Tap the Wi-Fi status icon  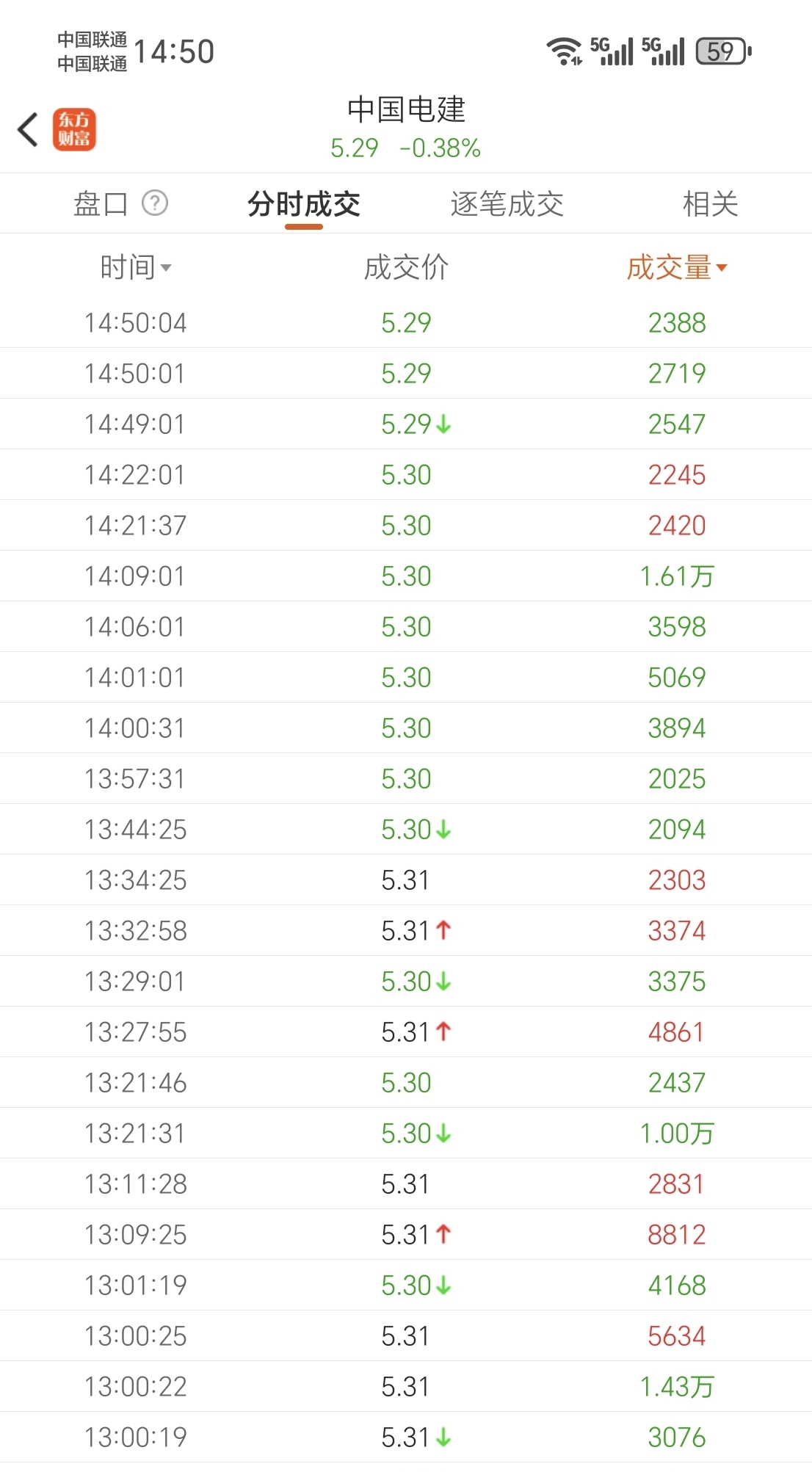[564, 51]
